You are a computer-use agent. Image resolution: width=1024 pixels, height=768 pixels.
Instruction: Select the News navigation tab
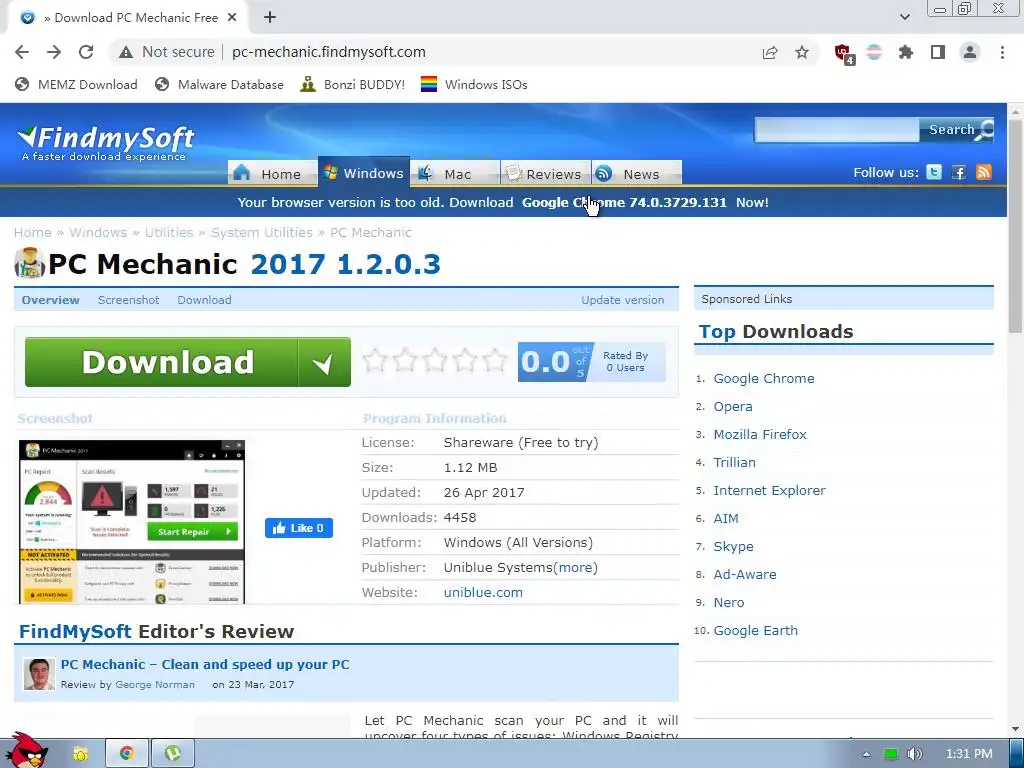[x=637, y=174]
